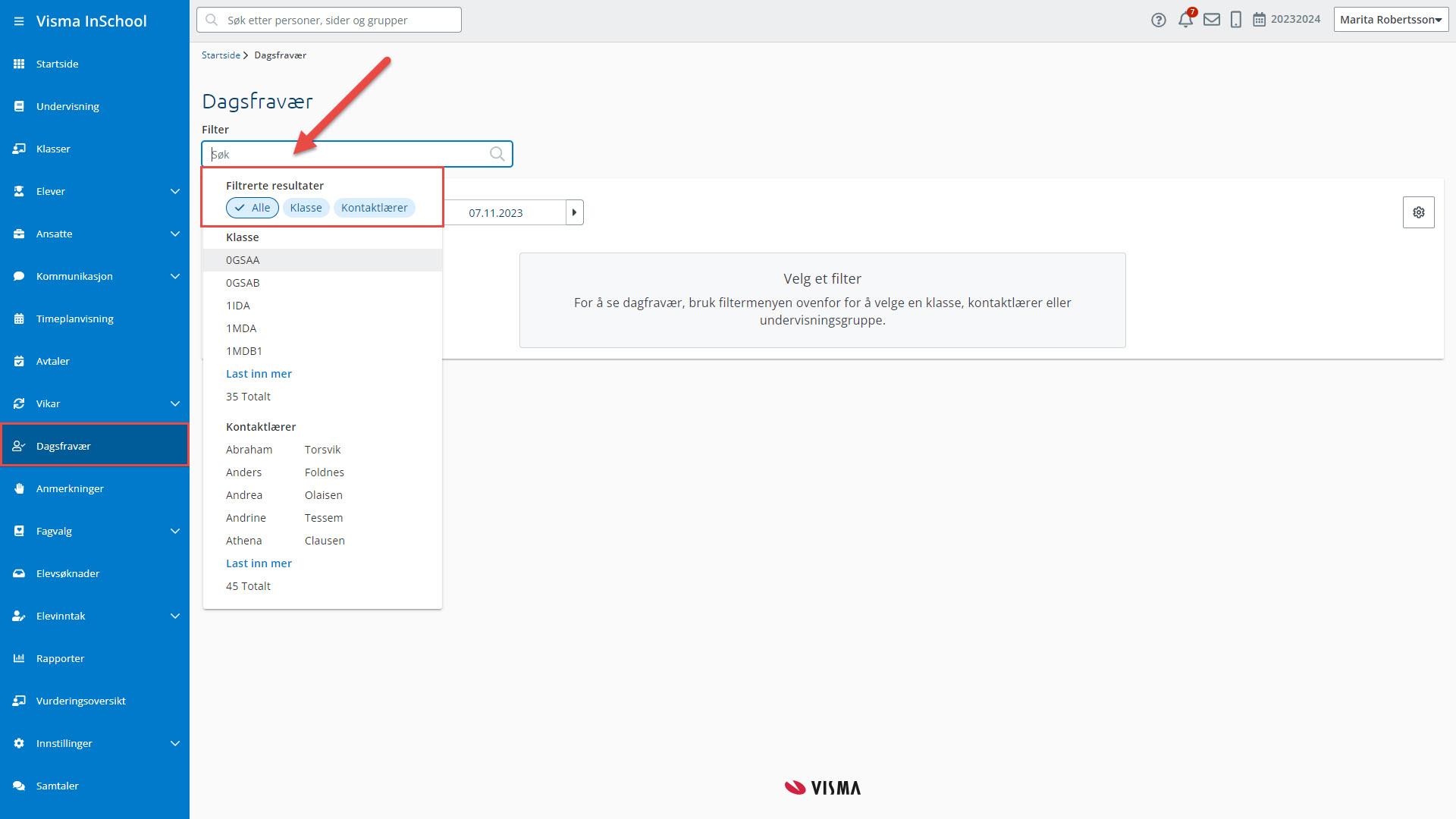Click the Rapporter chart icon
1456x819 pixels.
19,658
